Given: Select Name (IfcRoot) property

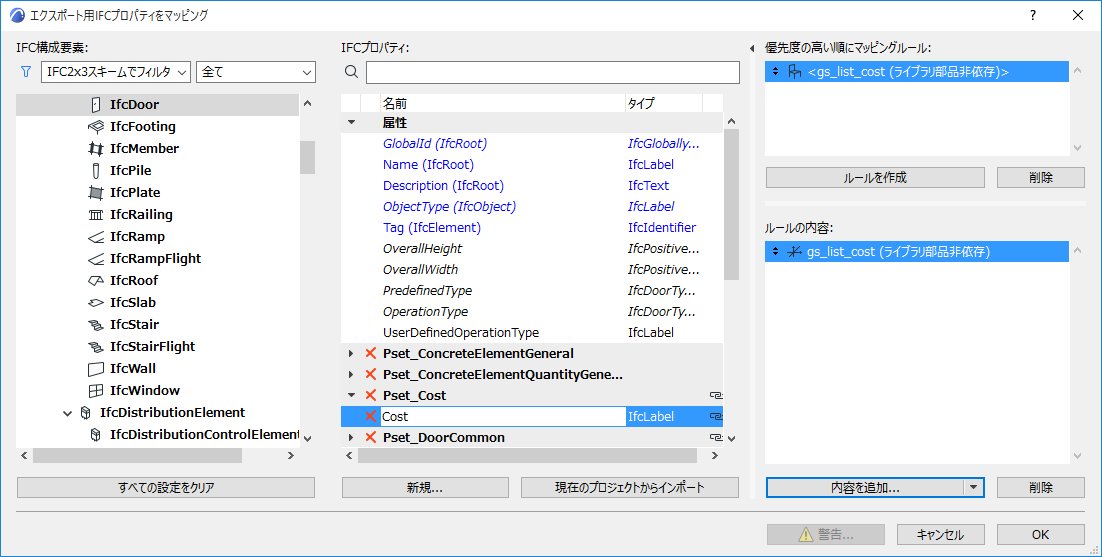Looking at the screenshot, I should tap(532, 164).
